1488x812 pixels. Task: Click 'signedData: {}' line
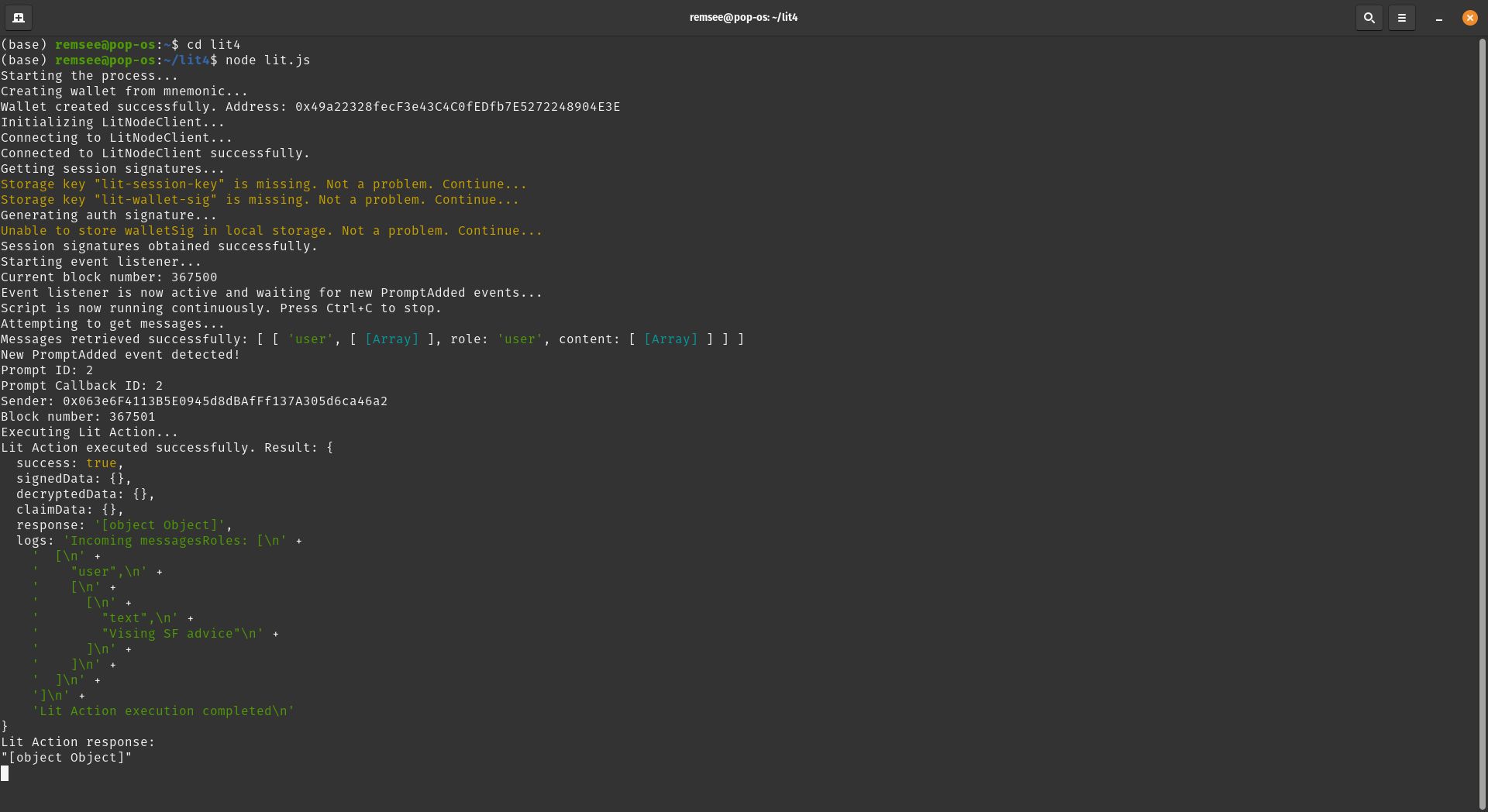tap(74, 479)
